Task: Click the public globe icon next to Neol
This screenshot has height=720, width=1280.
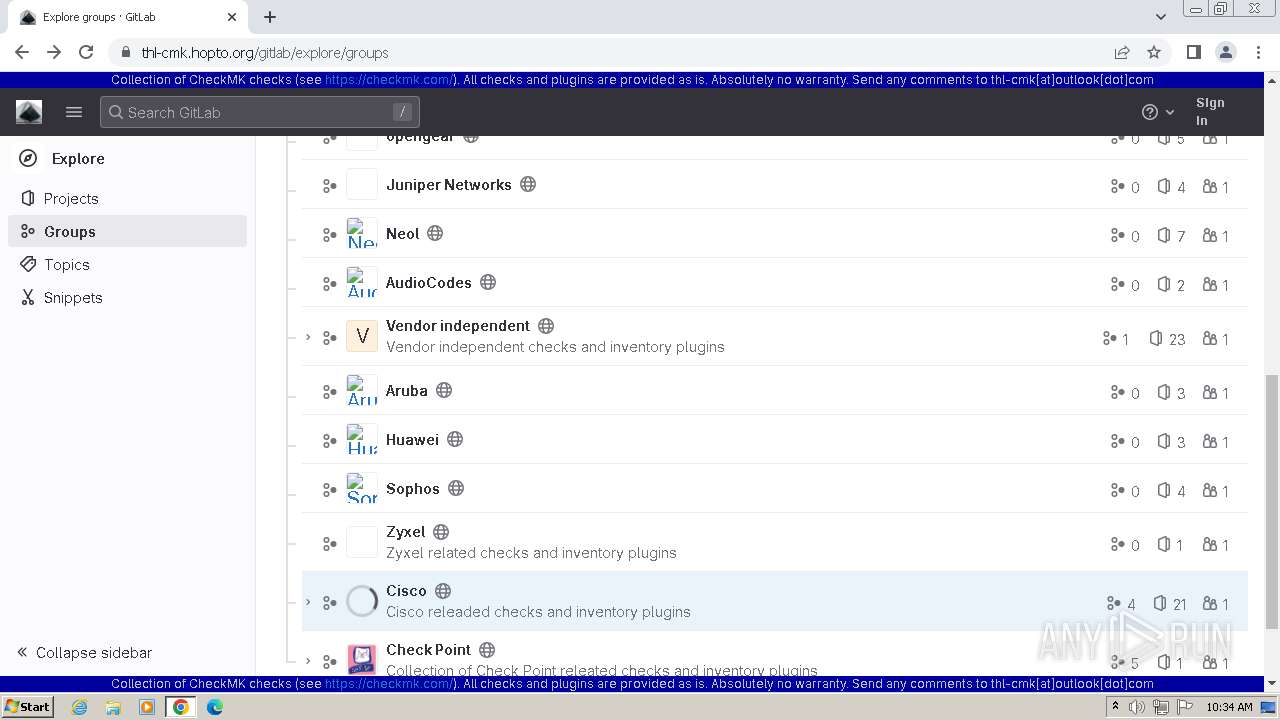Action: 435,233
